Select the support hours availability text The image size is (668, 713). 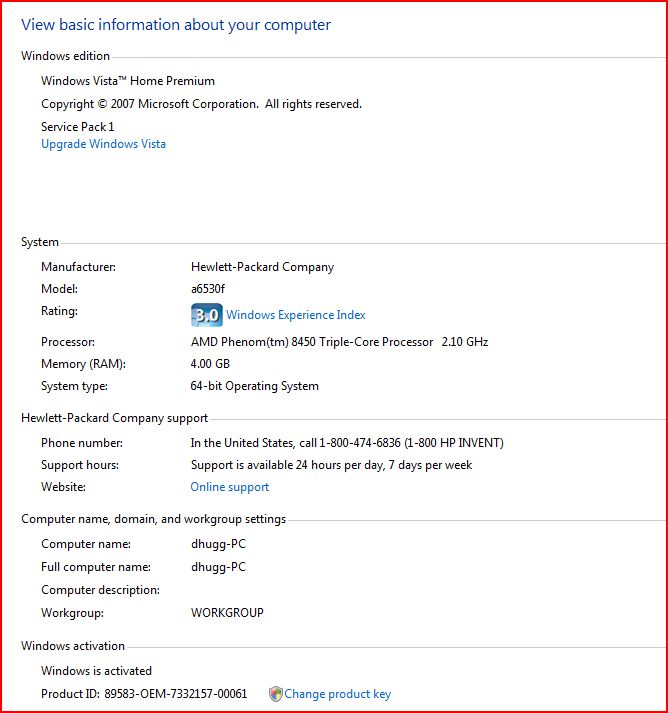[x=331, y=465]
